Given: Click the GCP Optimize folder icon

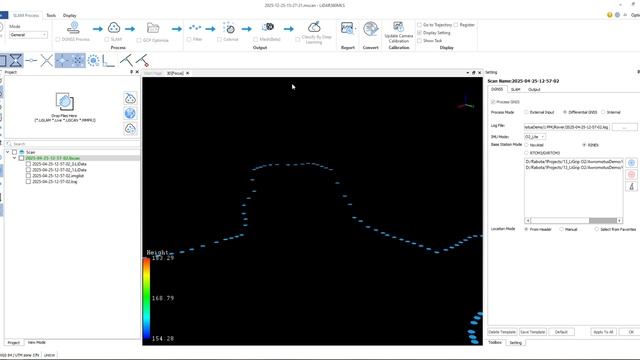Looking at the screenshot, I should point(153,28).
